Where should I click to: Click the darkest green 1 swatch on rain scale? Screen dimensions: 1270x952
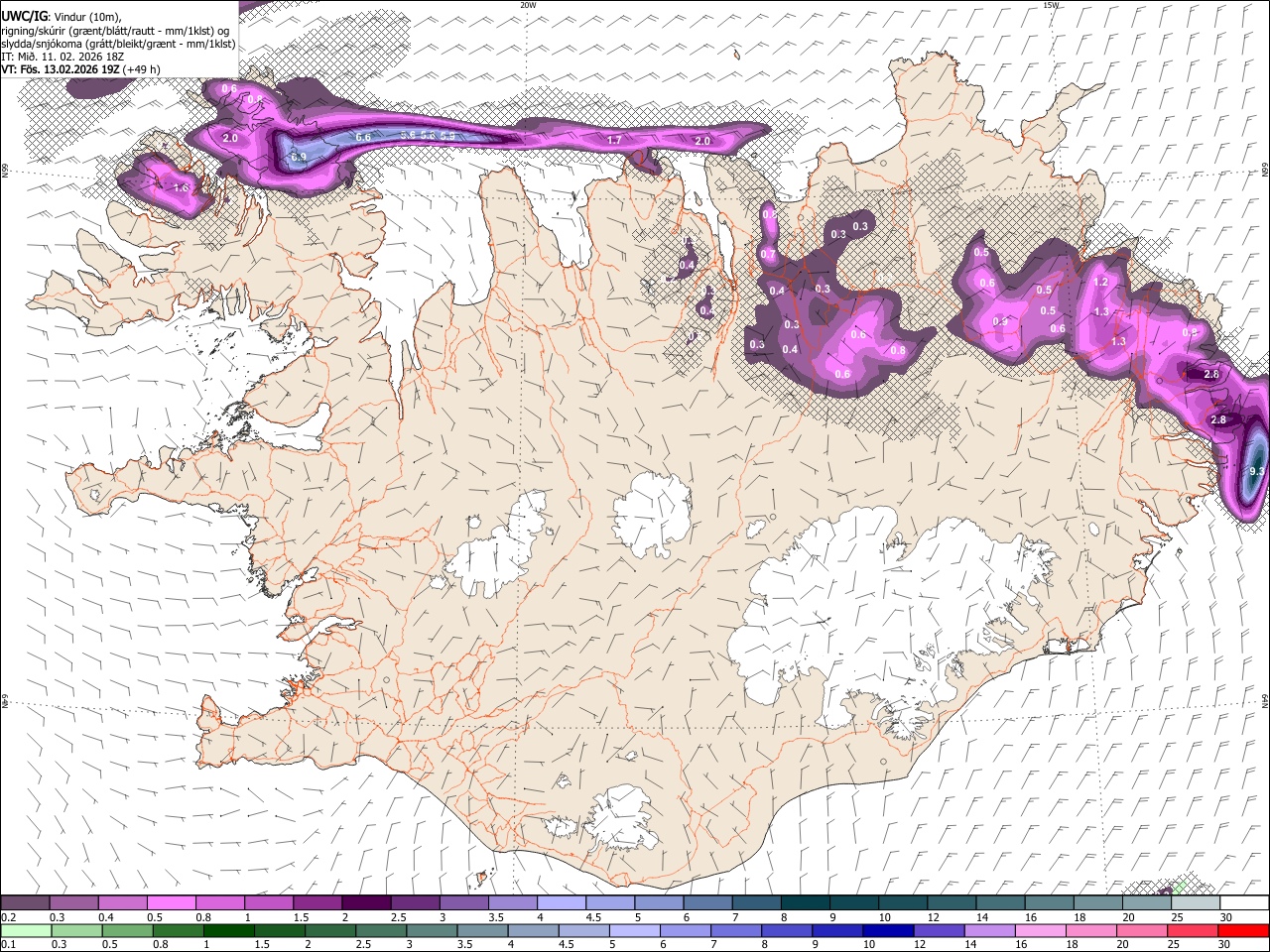tap(229, 931)
